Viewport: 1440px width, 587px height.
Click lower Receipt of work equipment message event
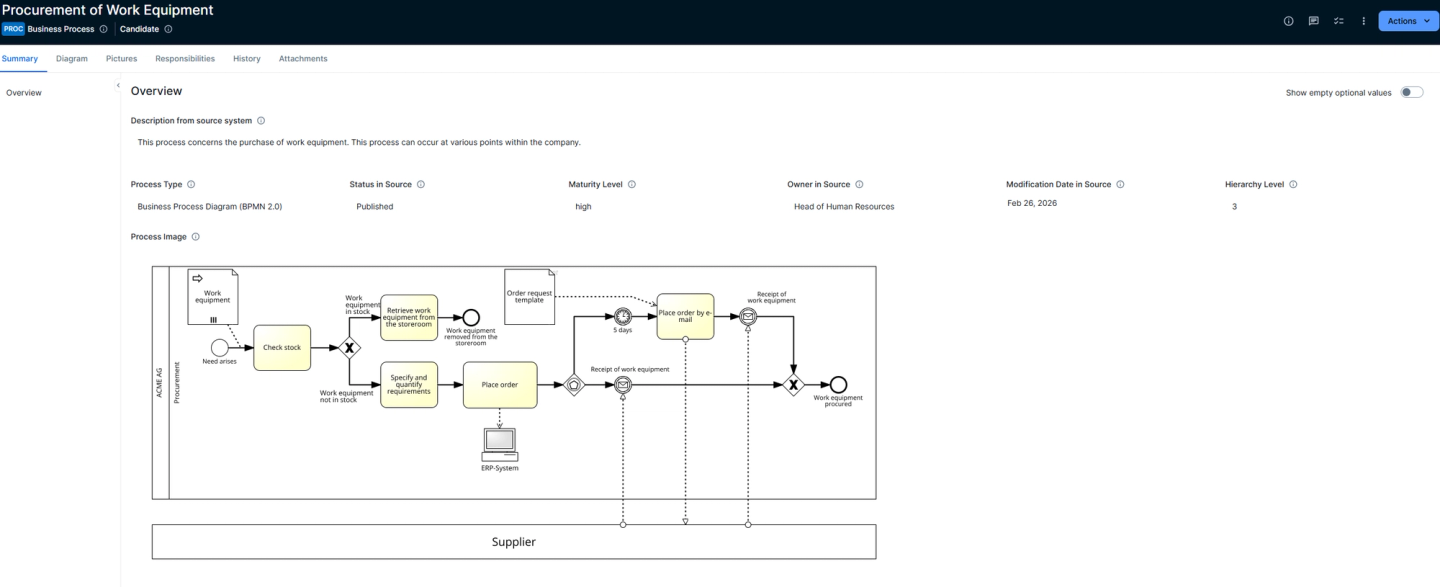click(622, 384)
